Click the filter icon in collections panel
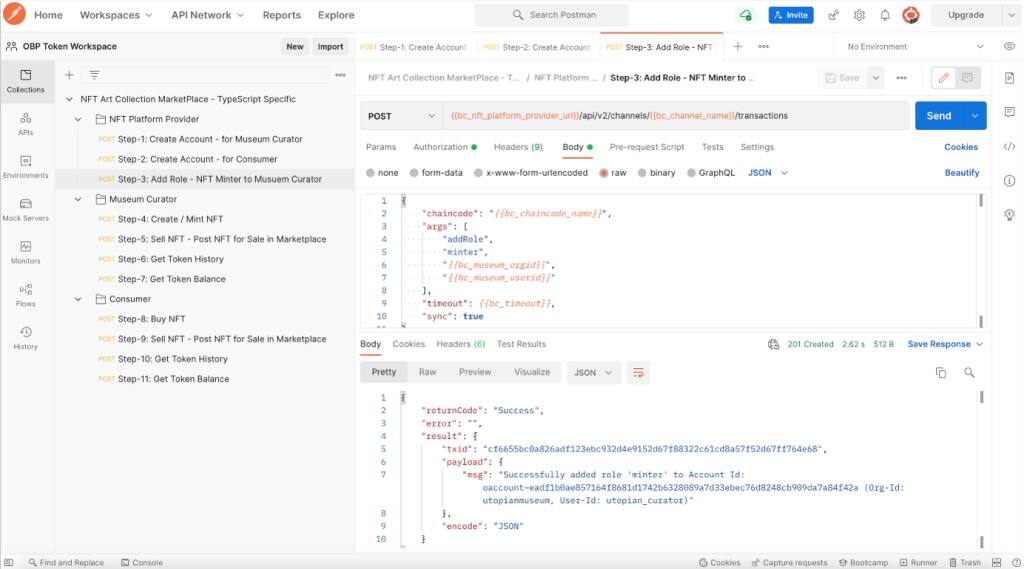 94,75
